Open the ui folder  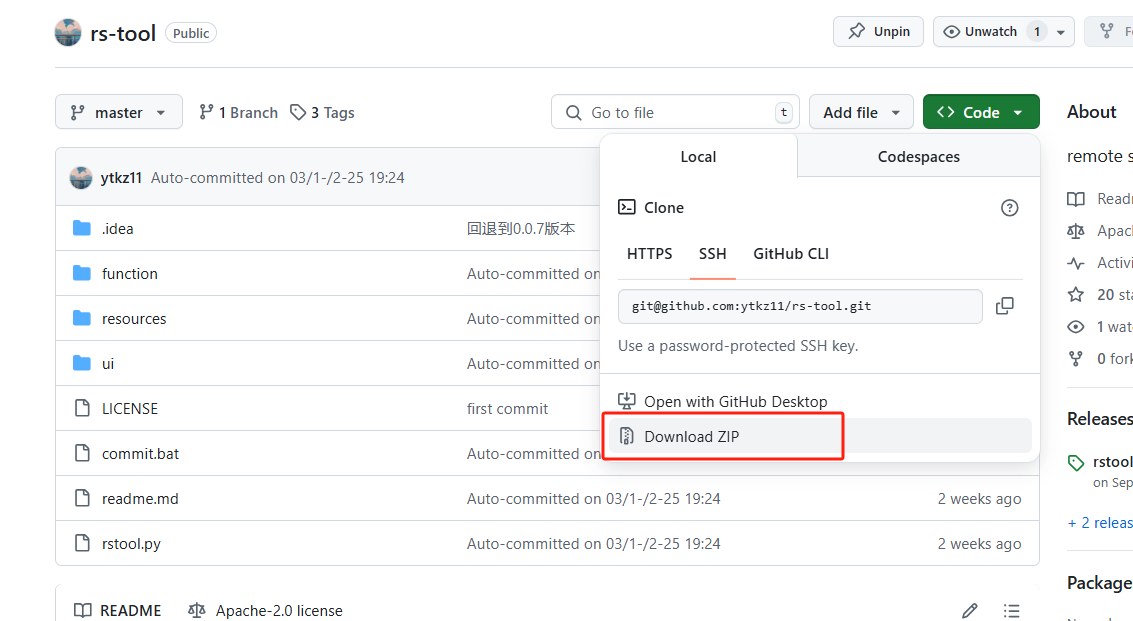tap(108, 364)
